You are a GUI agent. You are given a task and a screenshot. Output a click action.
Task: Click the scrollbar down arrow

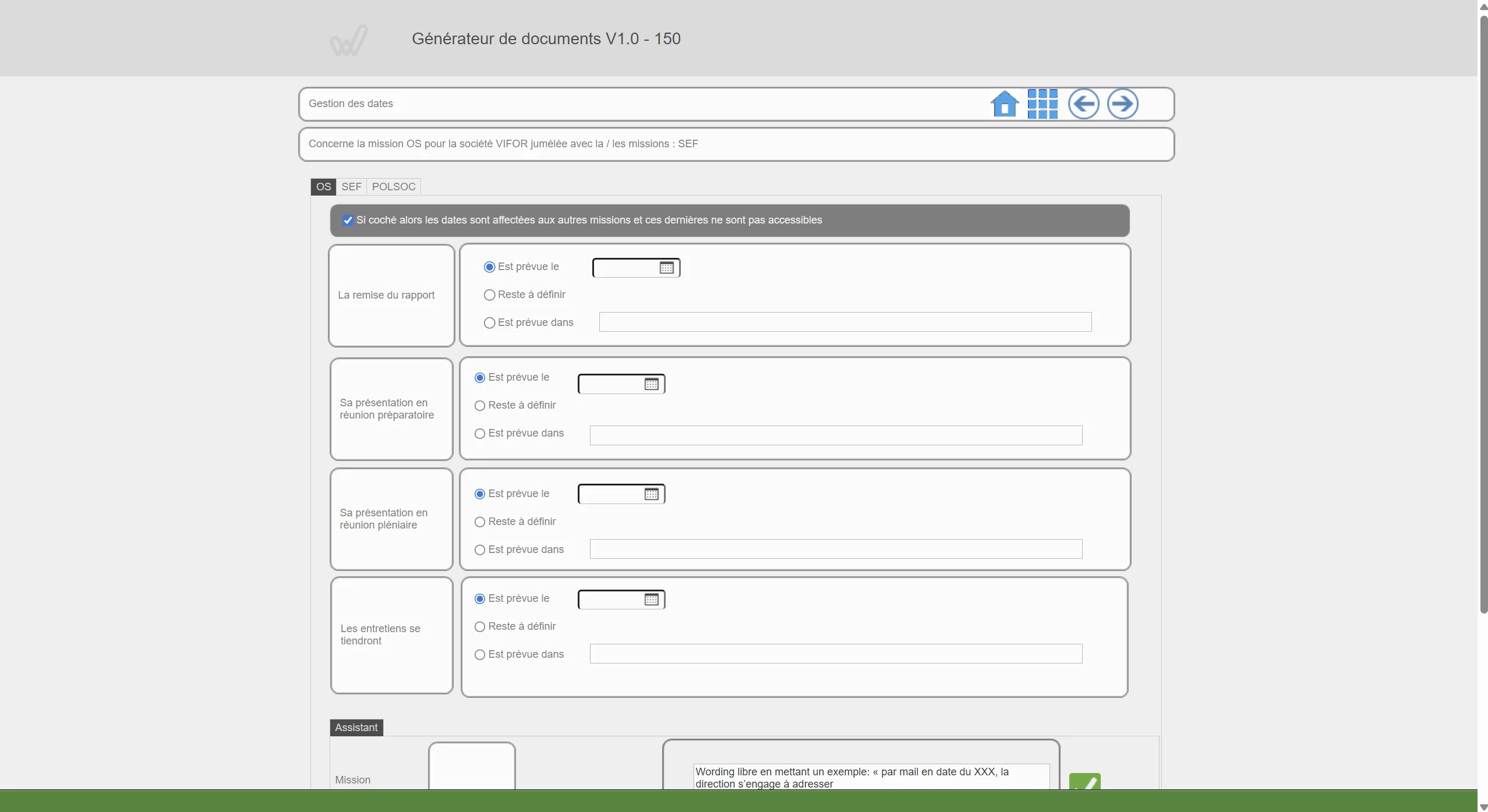click(1483, 807)
